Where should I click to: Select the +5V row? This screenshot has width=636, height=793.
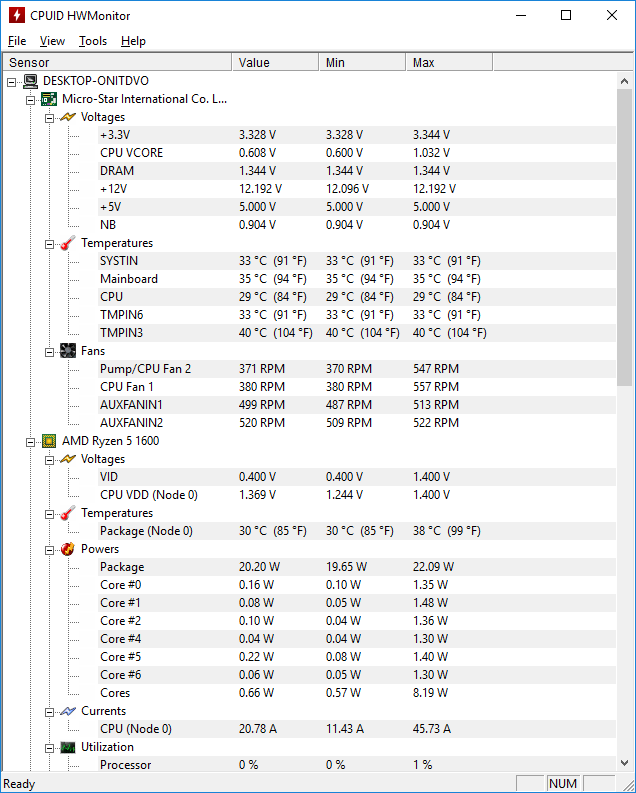tap(357, 207)
